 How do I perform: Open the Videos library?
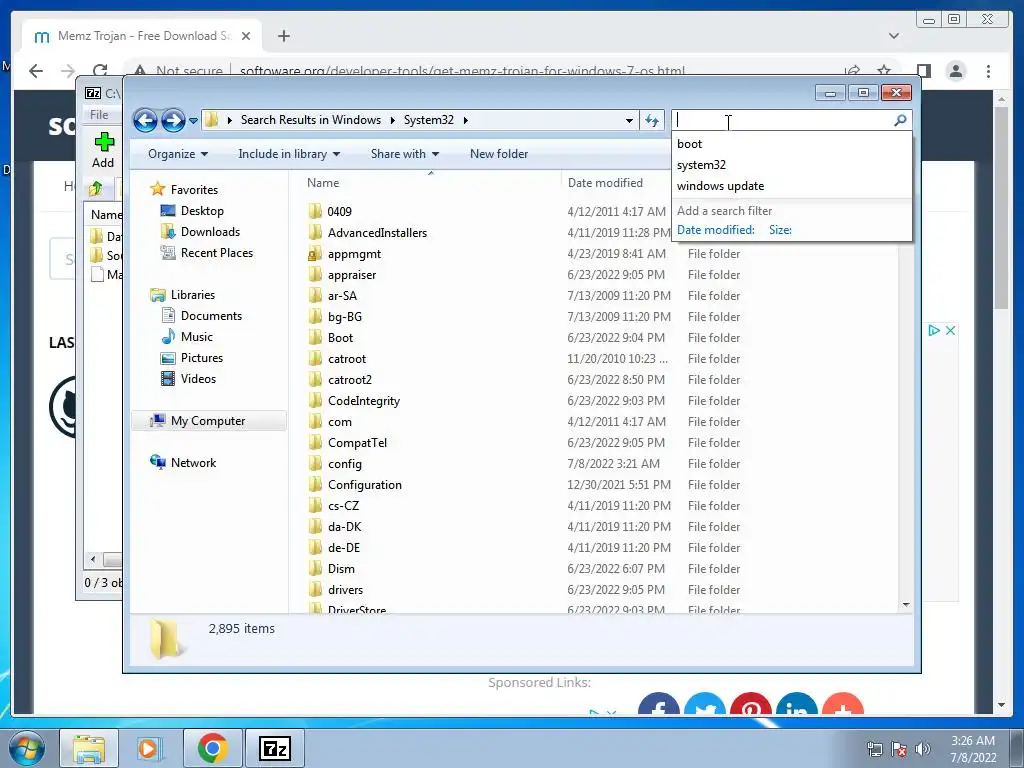pos(198,379)
